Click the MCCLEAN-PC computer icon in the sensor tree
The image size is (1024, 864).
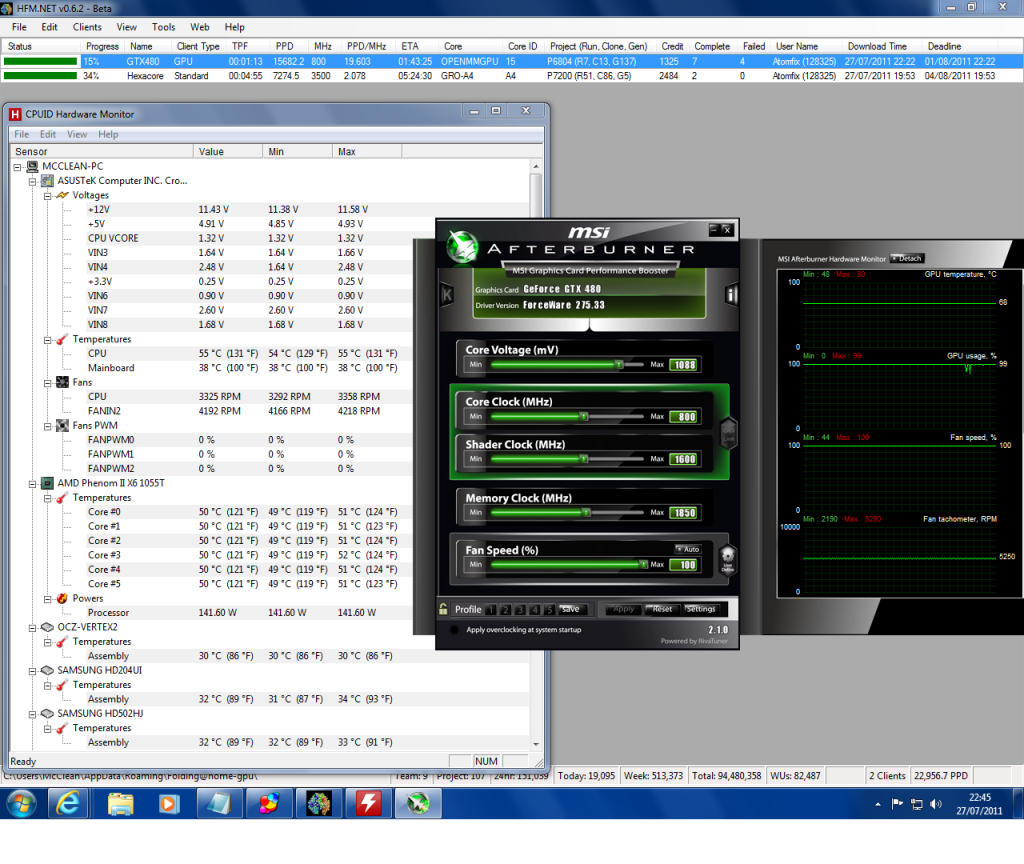[x=32, y=167]
